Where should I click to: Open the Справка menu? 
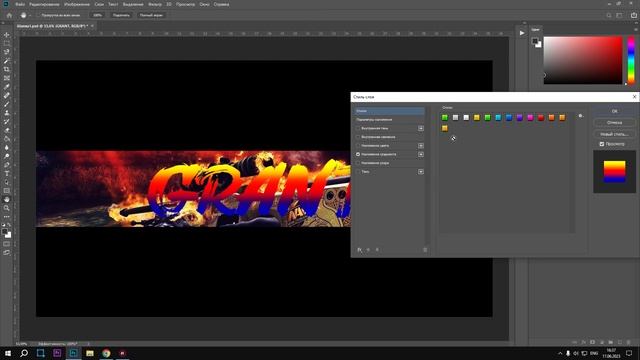(221, 4)
